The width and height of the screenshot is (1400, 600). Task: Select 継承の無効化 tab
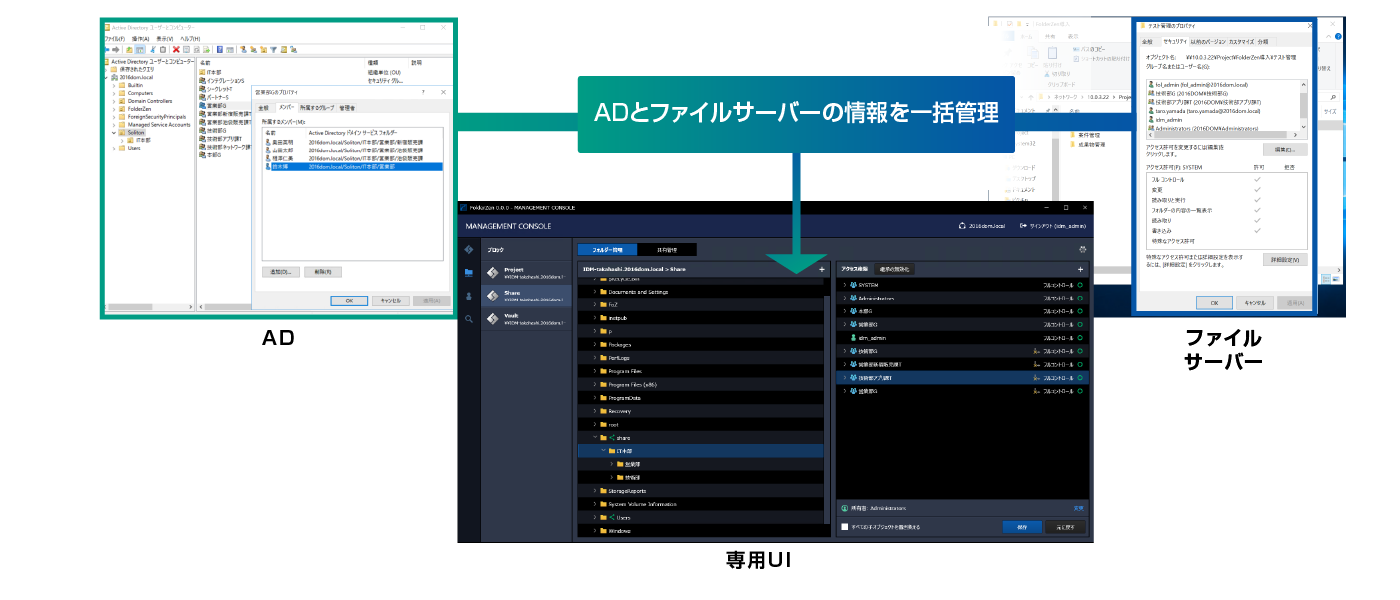(895, 269)
